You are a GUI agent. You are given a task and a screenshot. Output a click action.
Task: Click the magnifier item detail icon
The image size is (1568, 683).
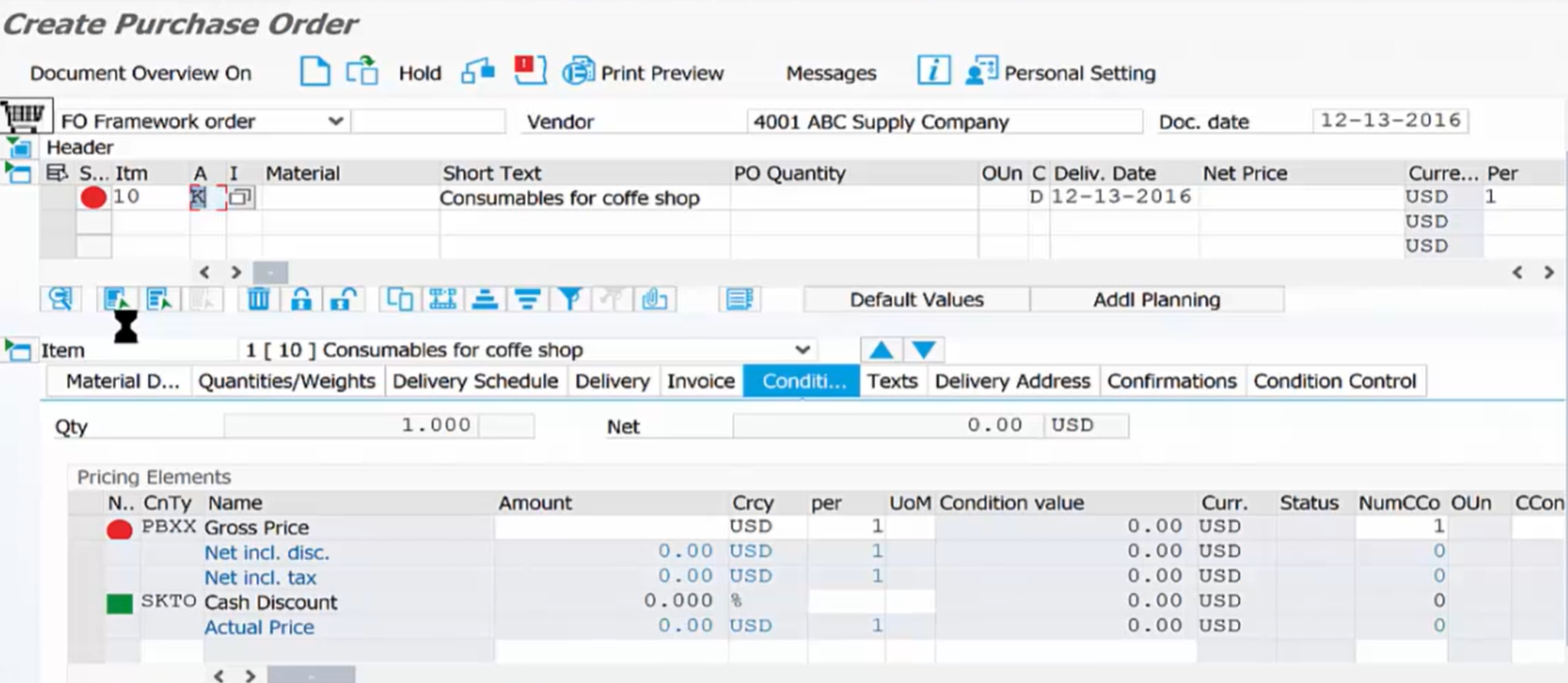[x=60, y=299]
